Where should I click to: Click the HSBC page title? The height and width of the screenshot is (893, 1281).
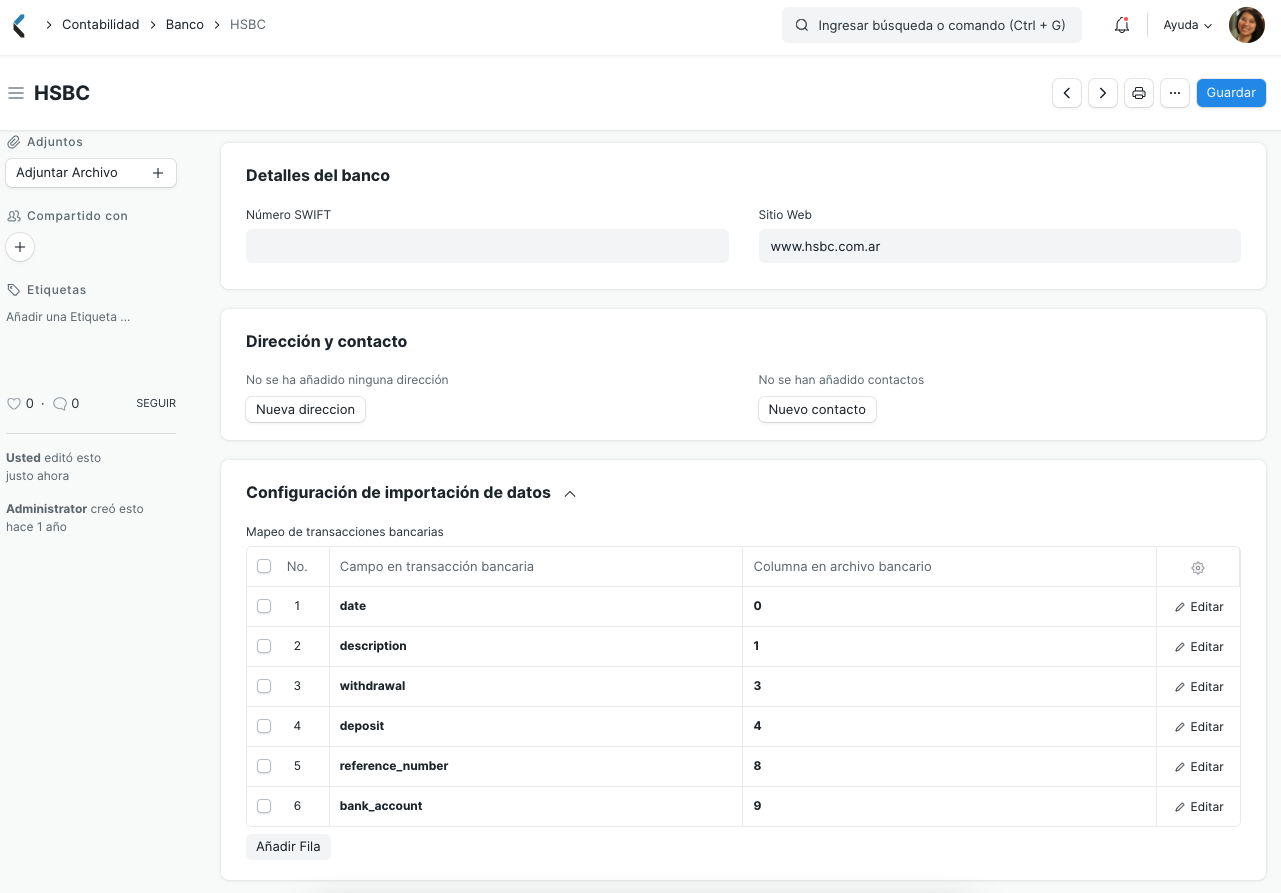[62, 93]
